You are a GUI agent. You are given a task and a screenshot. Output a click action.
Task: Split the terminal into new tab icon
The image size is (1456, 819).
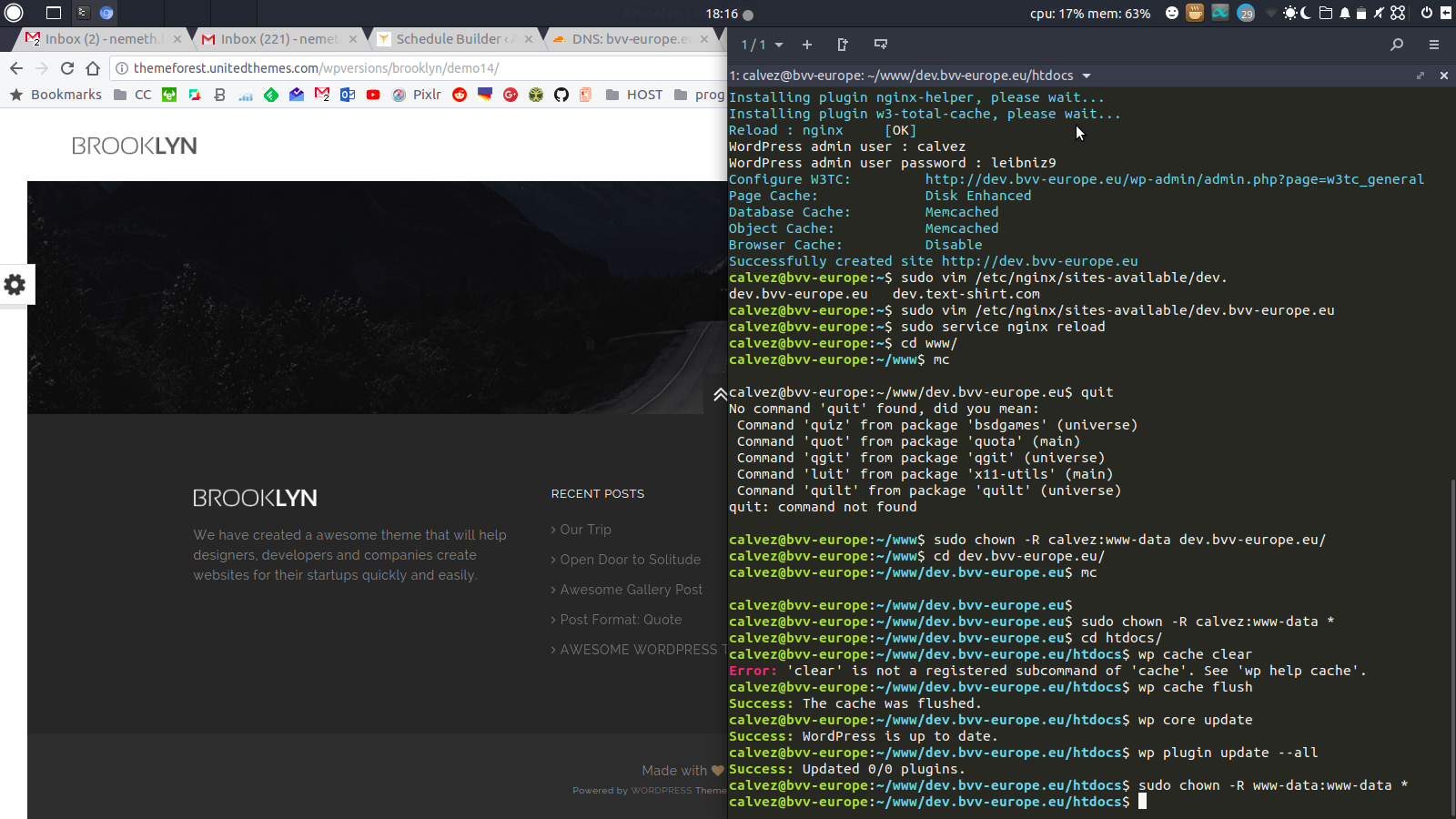click(x=843, y=45)
